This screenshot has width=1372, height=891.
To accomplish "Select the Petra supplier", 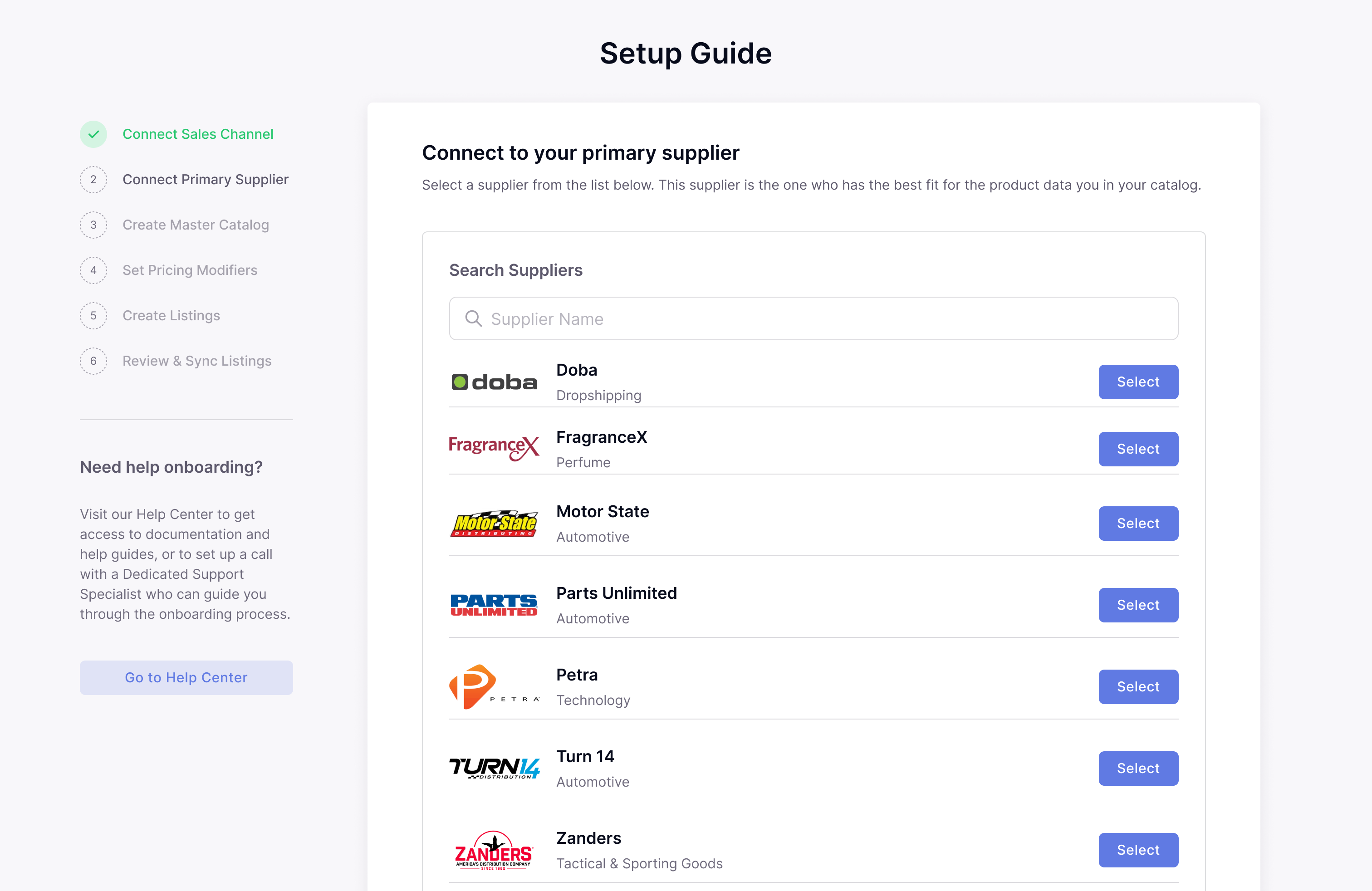I will point(1138,686).
